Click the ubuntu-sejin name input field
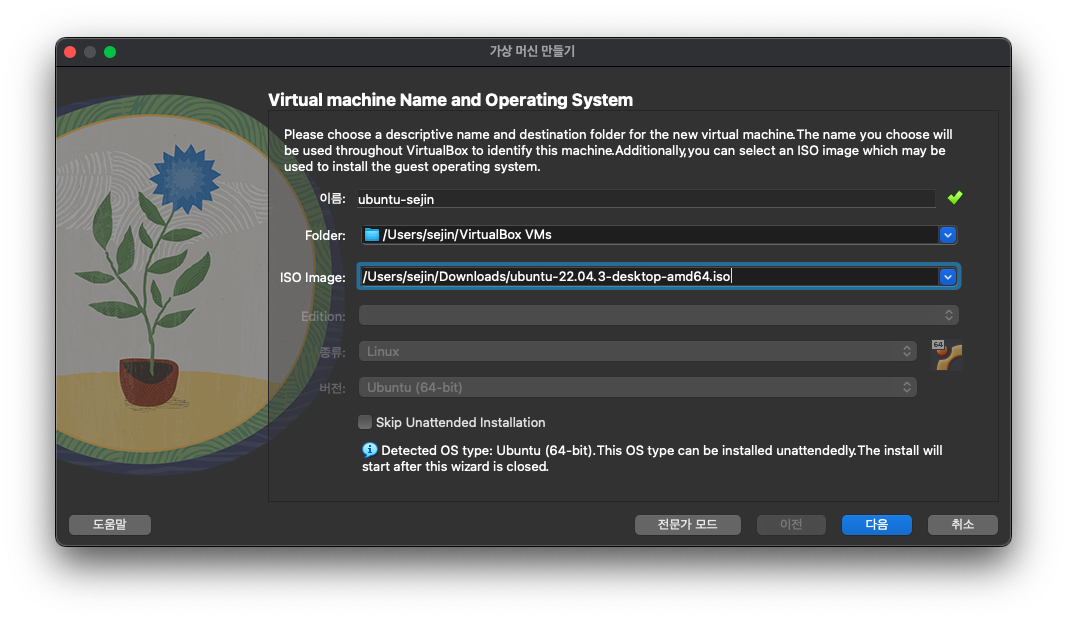Viewport: 1067px width, 620px height. click(x=646, y=199)
